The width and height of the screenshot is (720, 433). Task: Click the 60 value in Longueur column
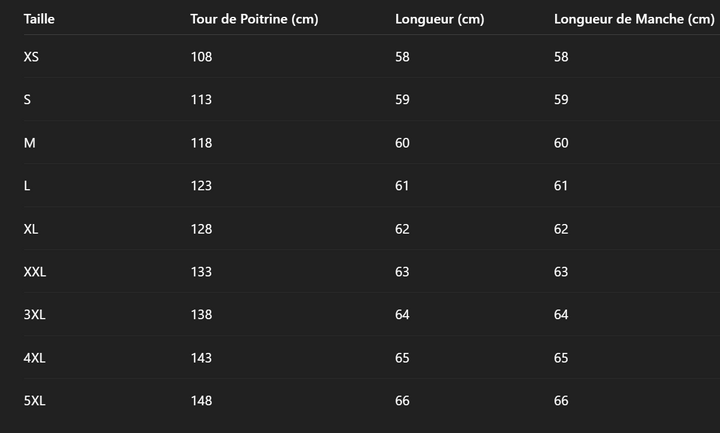coord(403,143)
